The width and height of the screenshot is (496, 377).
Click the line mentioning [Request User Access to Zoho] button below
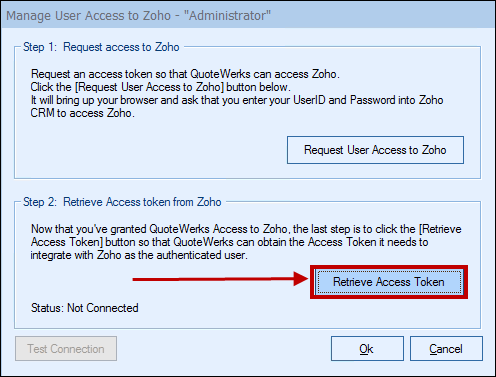[x=160, y=87]
